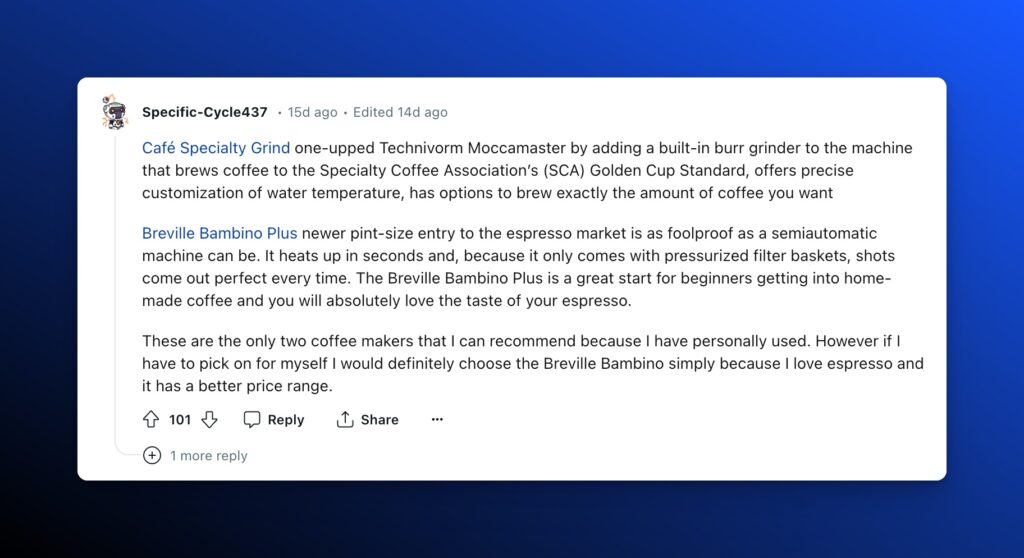Open the Specific-Cycle437 user profile
Image resolution: width=1024 pixels, height=558 pixels.
click(x=205, y=112)
